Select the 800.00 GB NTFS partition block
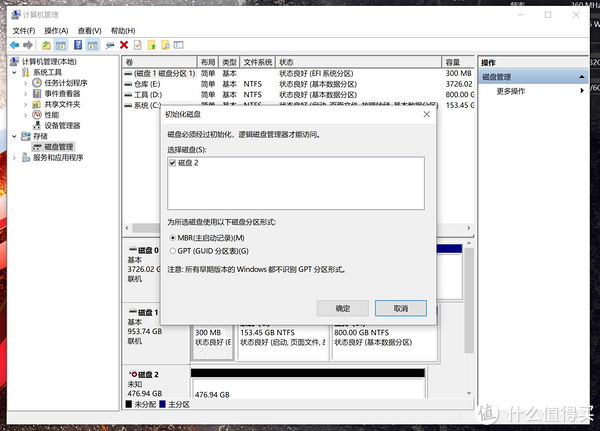The height and width of the screenshot is (431, 600). pos(384,344)
